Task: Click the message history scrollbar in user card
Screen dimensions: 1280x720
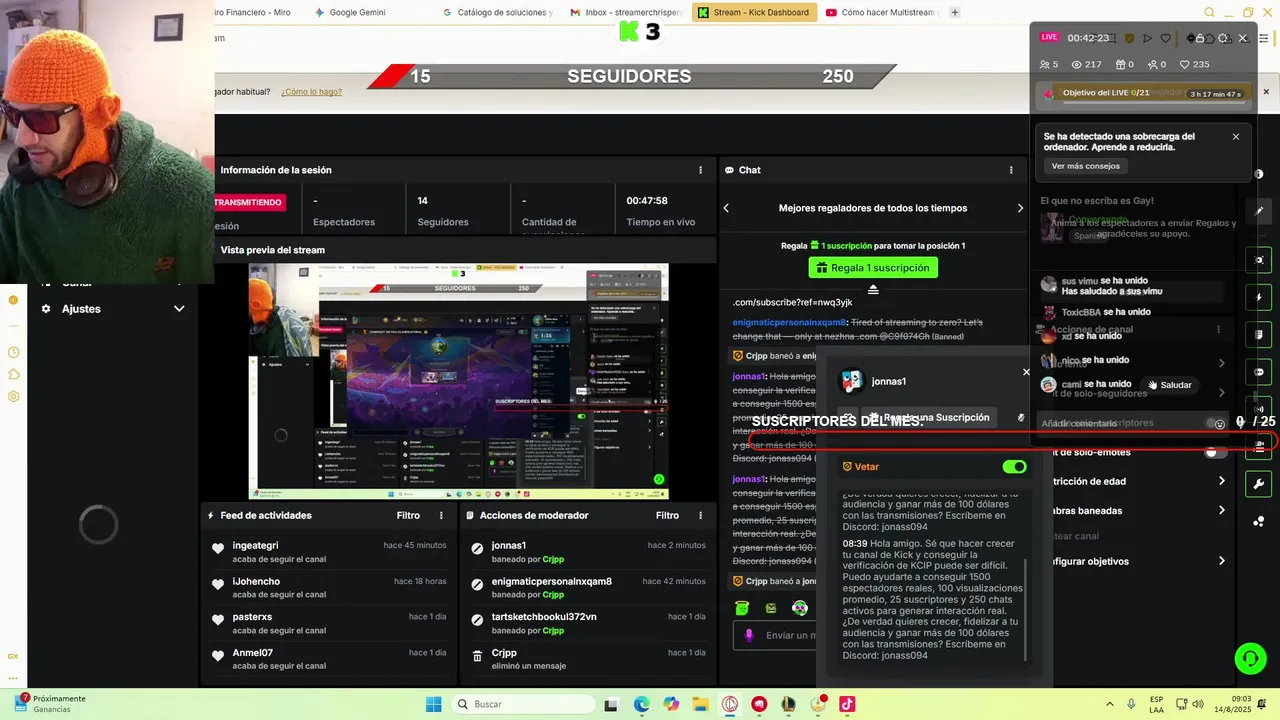Action: (x=1025, y=610)
